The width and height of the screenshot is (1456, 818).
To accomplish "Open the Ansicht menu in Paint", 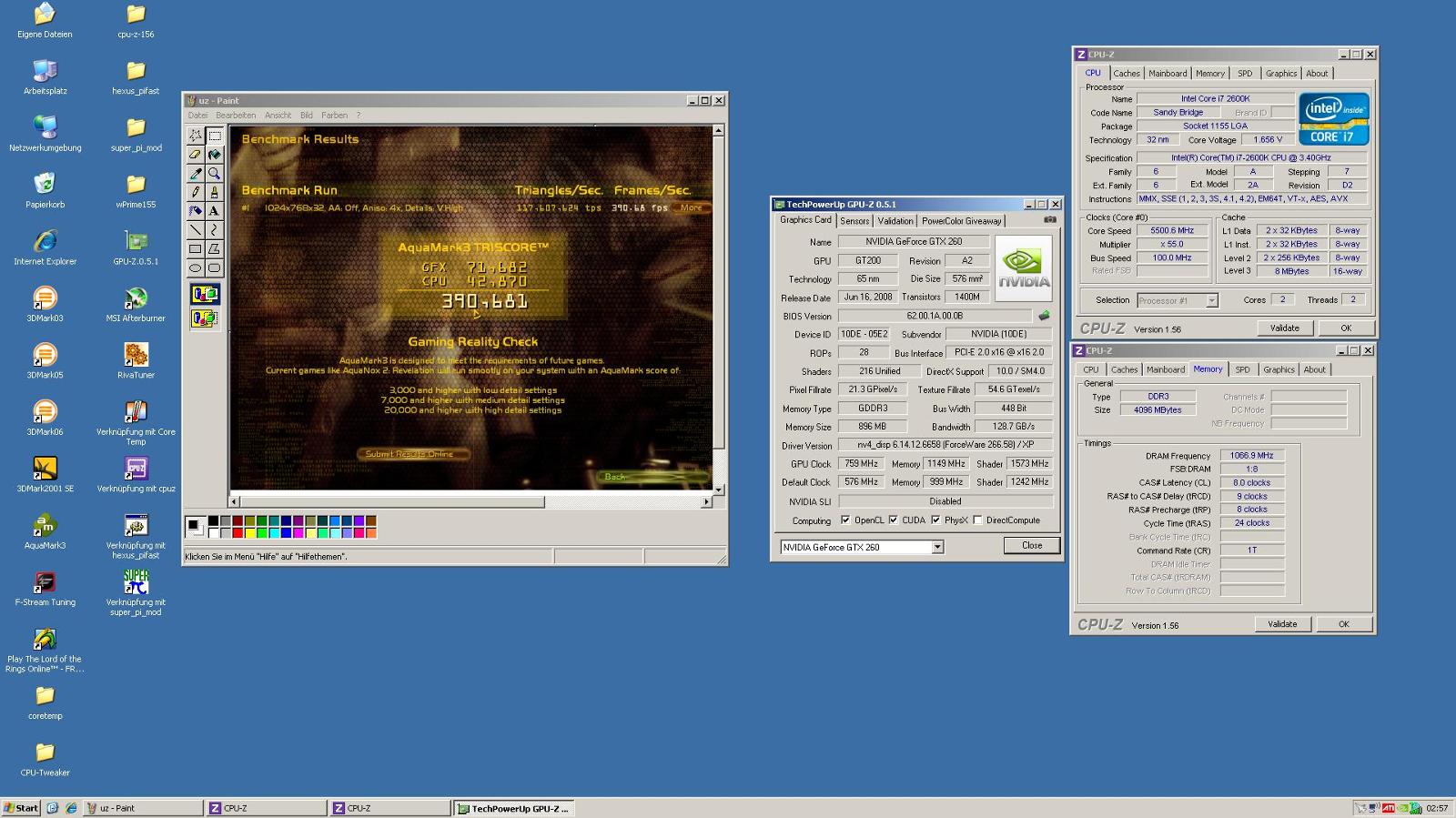I will [x=278, y=116].
